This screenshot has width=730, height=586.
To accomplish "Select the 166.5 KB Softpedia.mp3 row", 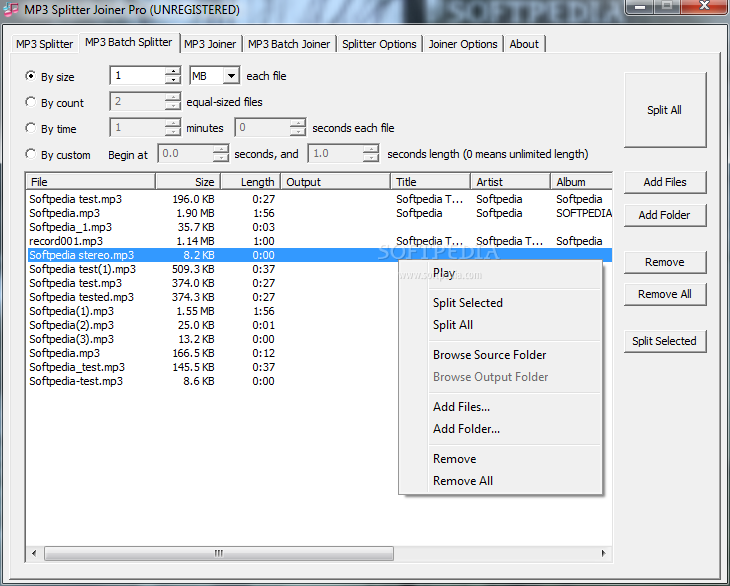I will click(212, 353).
